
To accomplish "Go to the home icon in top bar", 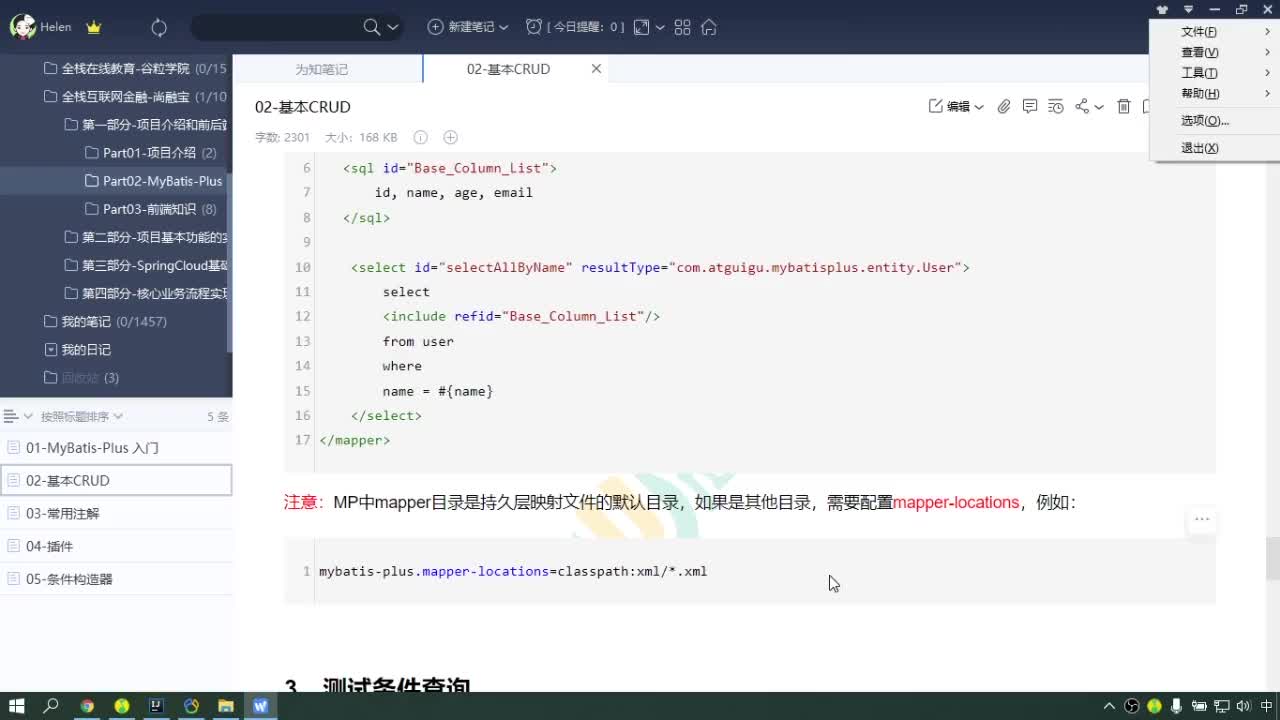I will [709, 28].
